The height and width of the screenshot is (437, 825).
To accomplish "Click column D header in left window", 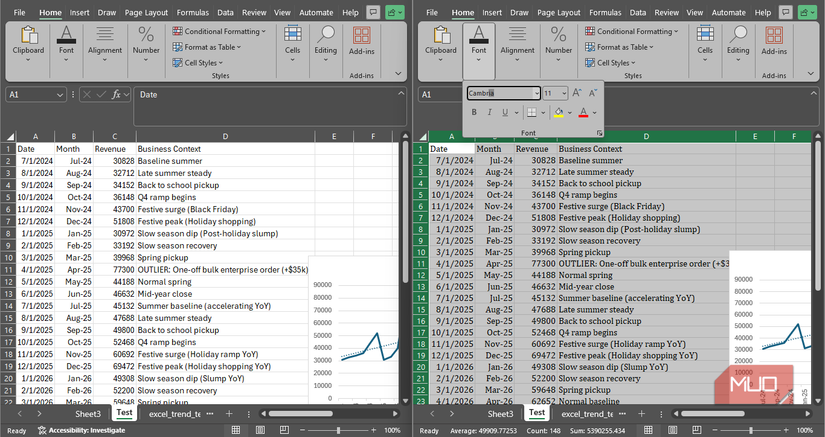I will point(225,136).
